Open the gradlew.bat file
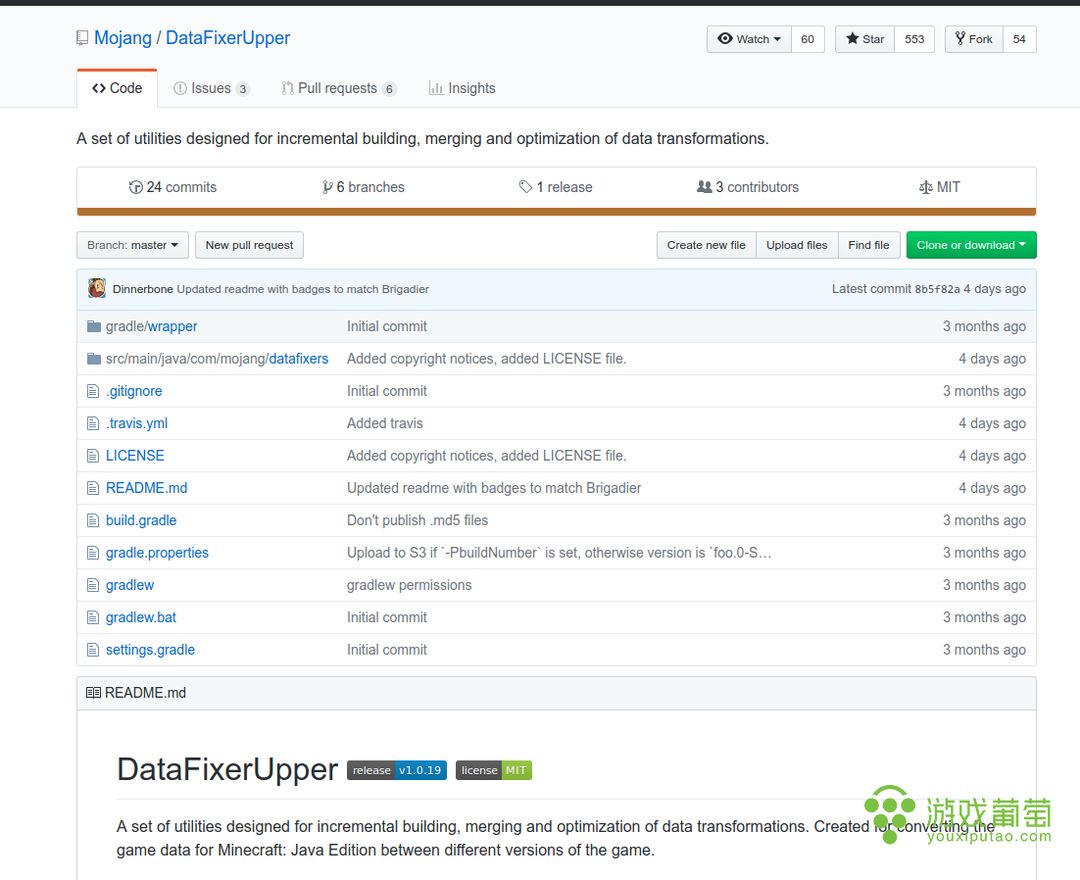This screenshot has width=1080, height=880. (x=141, y=618)
